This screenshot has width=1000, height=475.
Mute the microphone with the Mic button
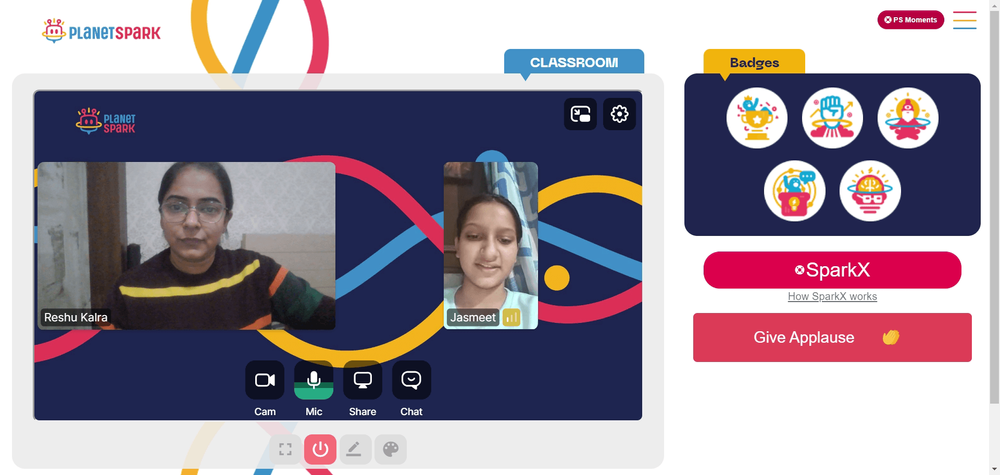point(314,380)
